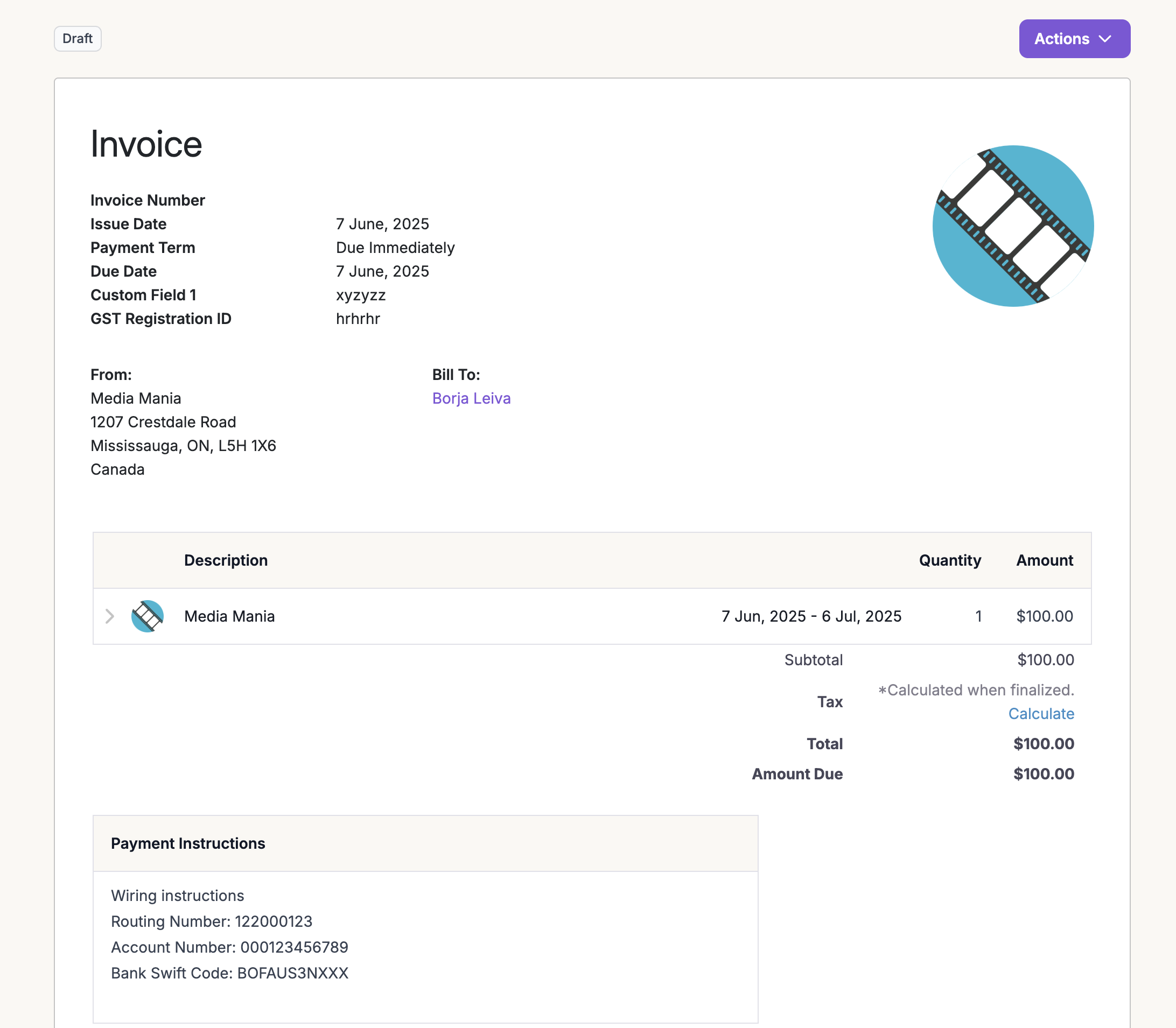Click the Amount column header
The width and height of the screenshot is (1176, 1028).
1044,560
